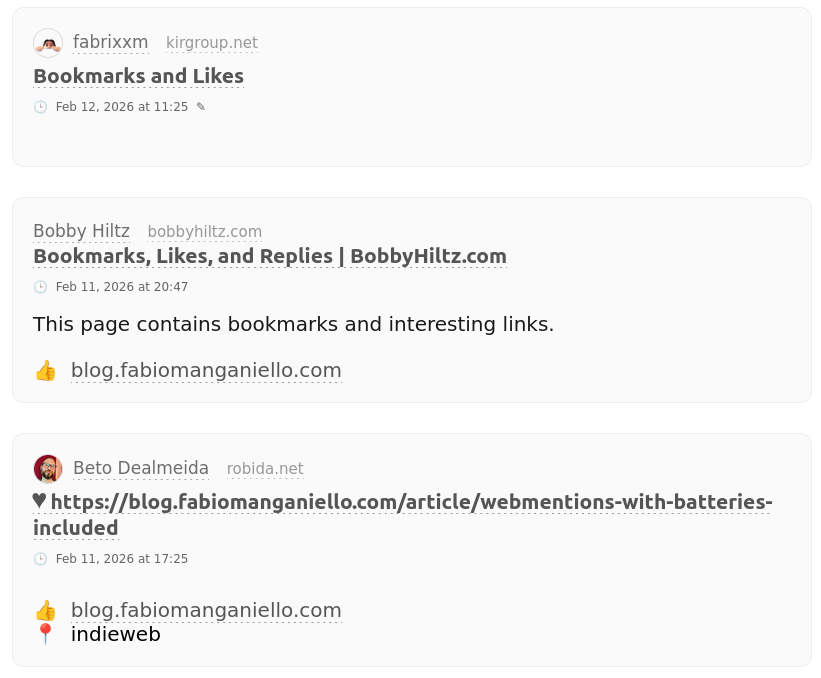Image resolution: width=821 pixels, height=678 pixels.
Task: Click the indieweb tag label
Action: 115,634
